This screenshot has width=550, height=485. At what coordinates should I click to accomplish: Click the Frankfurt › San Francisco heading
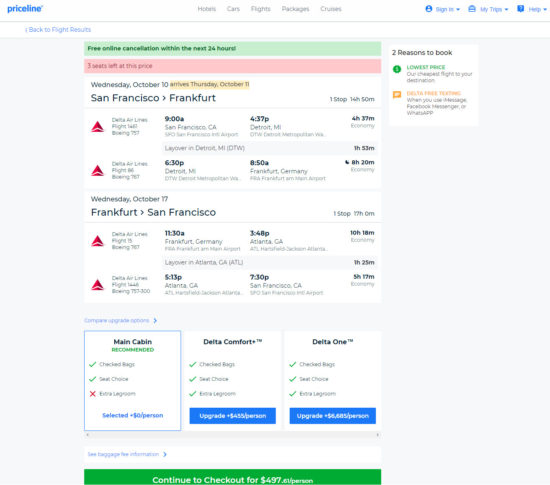tap(153, 212)
